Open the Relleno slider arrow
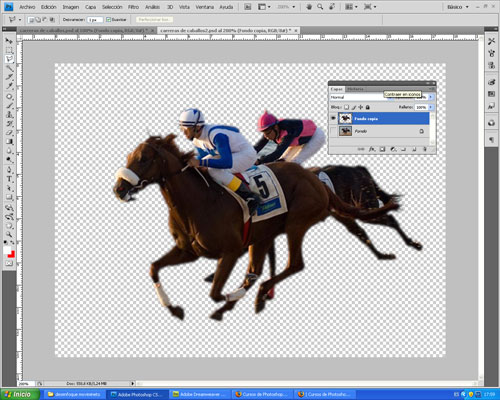Viewport: 500px width, 400px height. 431,107
